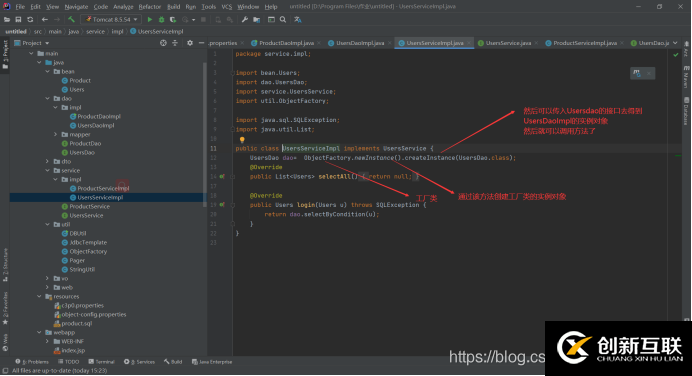The height and width of the screenshot is (376, 692).
Task: Click the yellow lightbulb intention icon
Action: [x=242, y=140]
